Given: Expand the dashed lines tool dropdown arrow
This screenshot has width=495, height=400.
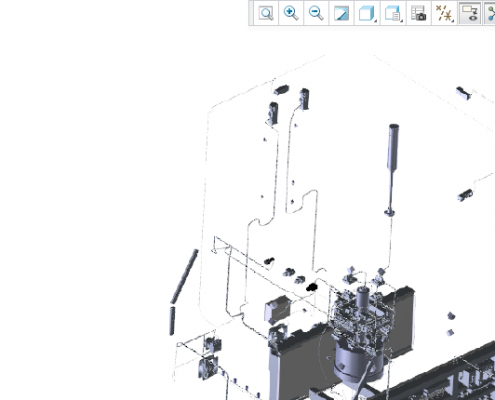Looking at the screenshot, I should pos(454,21).
